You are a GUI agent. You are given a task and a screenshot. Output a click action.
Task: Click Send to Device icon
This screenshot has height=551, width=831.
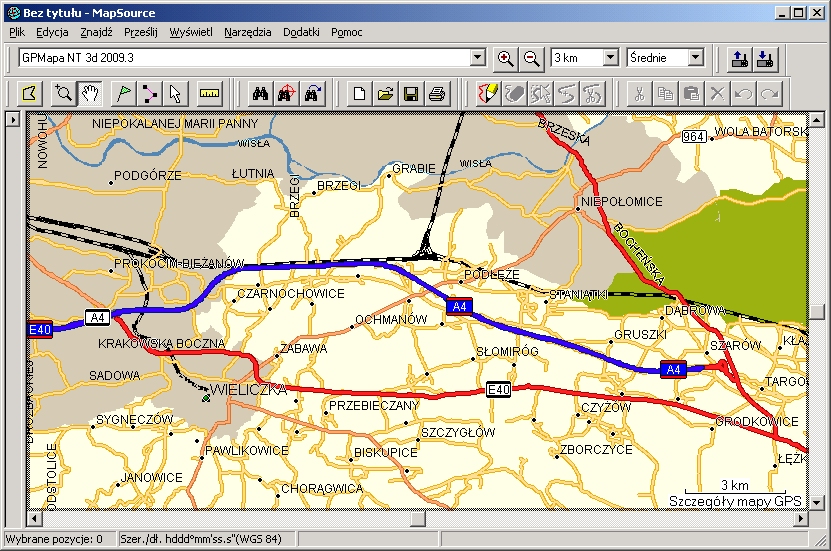coord(739,58)
